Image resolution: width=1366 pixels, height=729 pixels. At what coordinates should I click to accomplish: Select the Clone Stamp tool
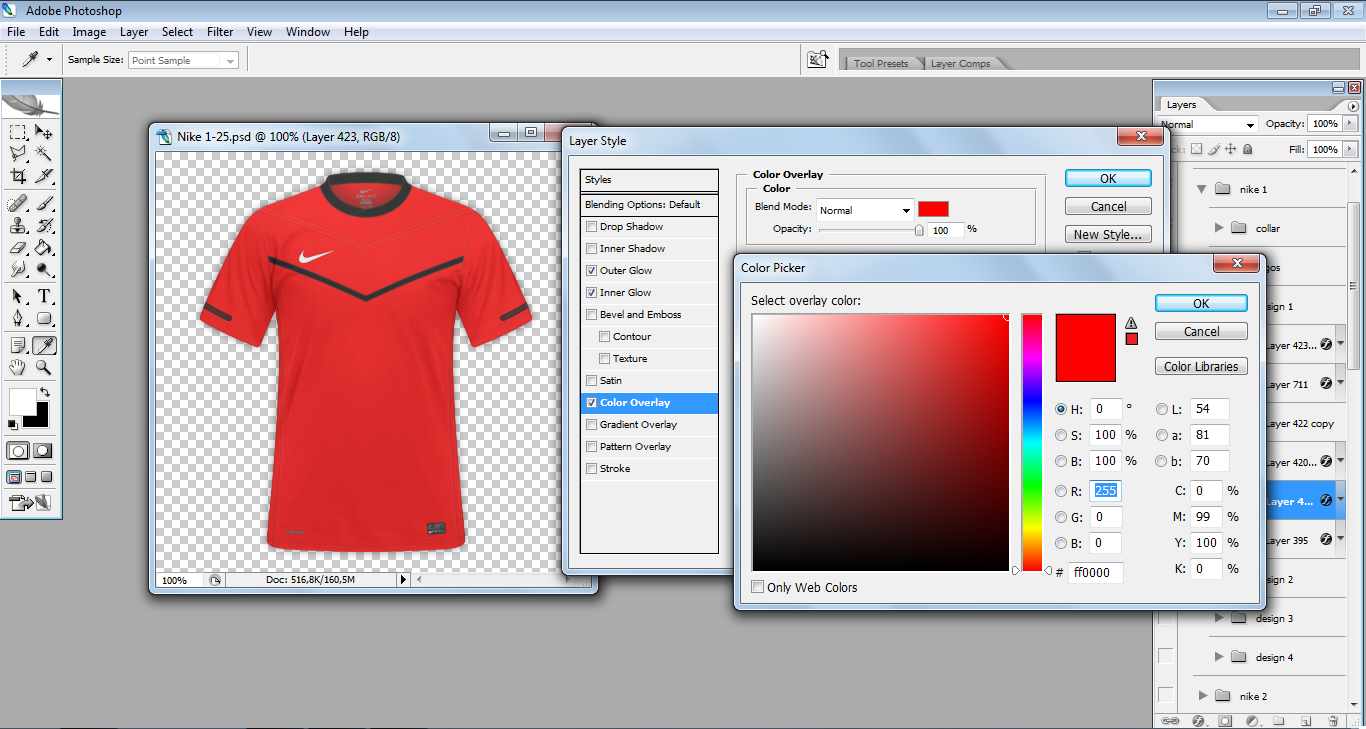click(18, 225)
